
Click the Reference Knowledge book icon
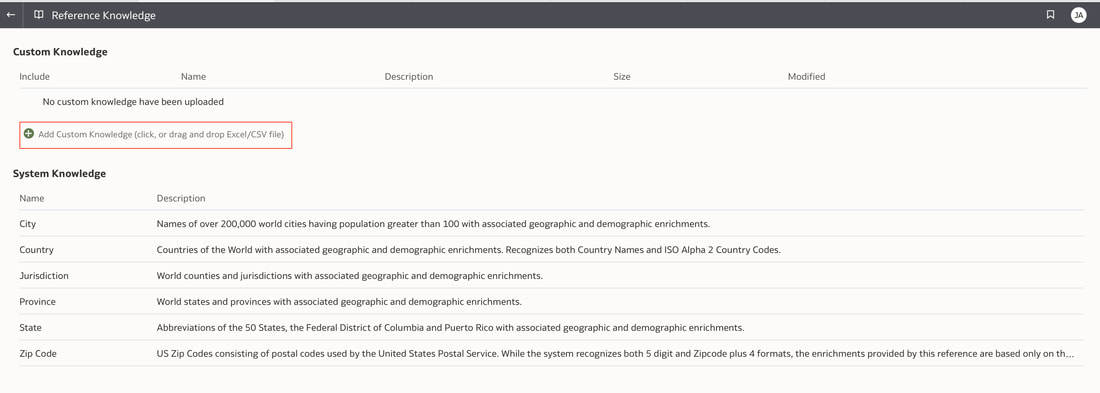tap(39, 15)
